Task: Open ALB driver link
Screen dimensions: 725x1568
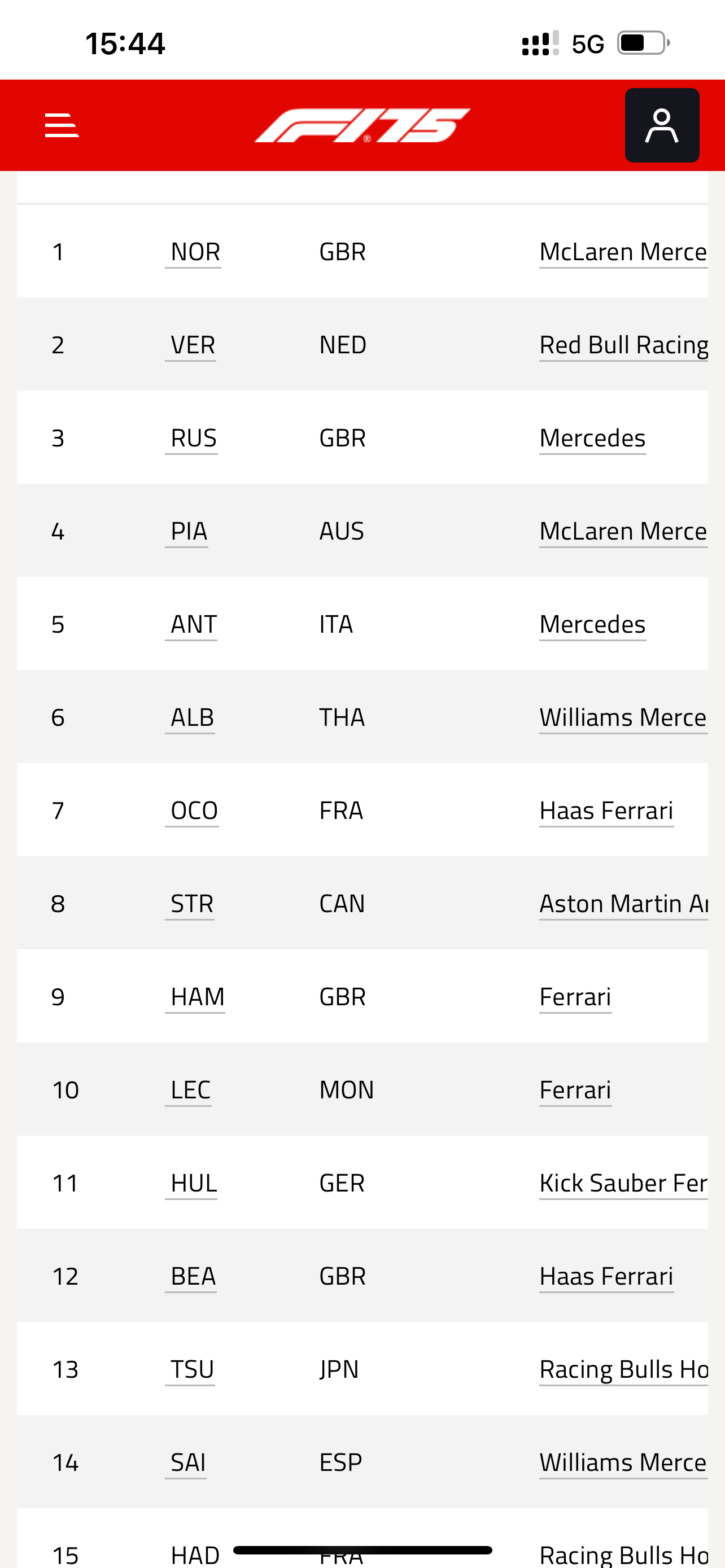Action: pyautogui.click(x=192, y=717)
